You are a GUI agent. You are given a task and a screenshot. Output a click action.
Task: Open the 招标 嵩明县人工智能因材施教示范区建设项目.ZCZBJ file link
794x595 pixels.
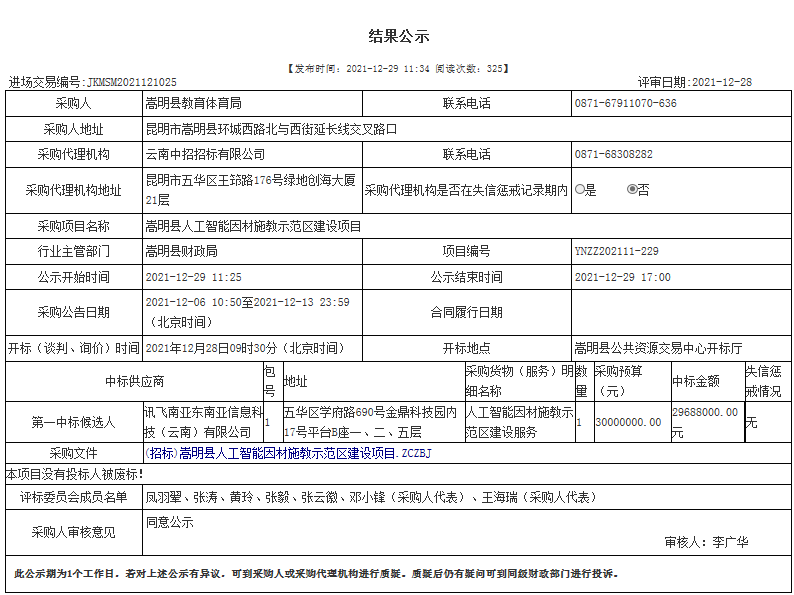pyautogui.click(x=288, y=453)
